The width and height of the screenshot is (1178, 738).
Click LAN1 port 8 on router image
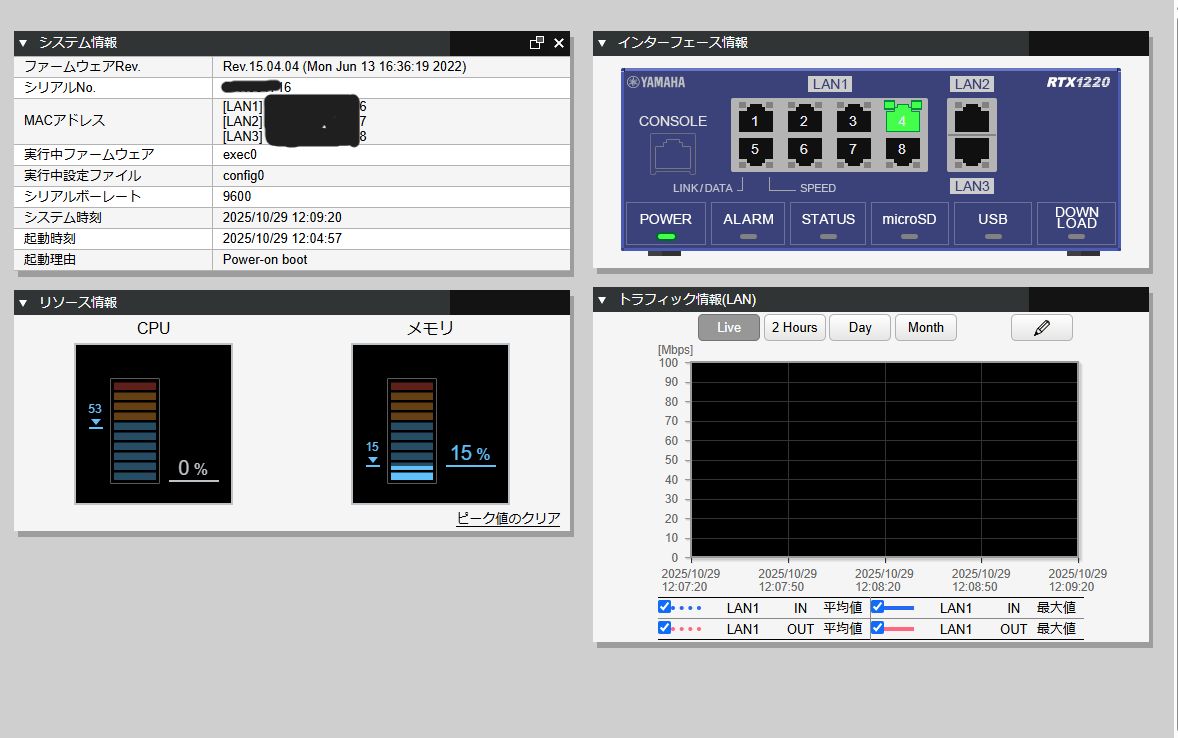(x=902, y=150)
